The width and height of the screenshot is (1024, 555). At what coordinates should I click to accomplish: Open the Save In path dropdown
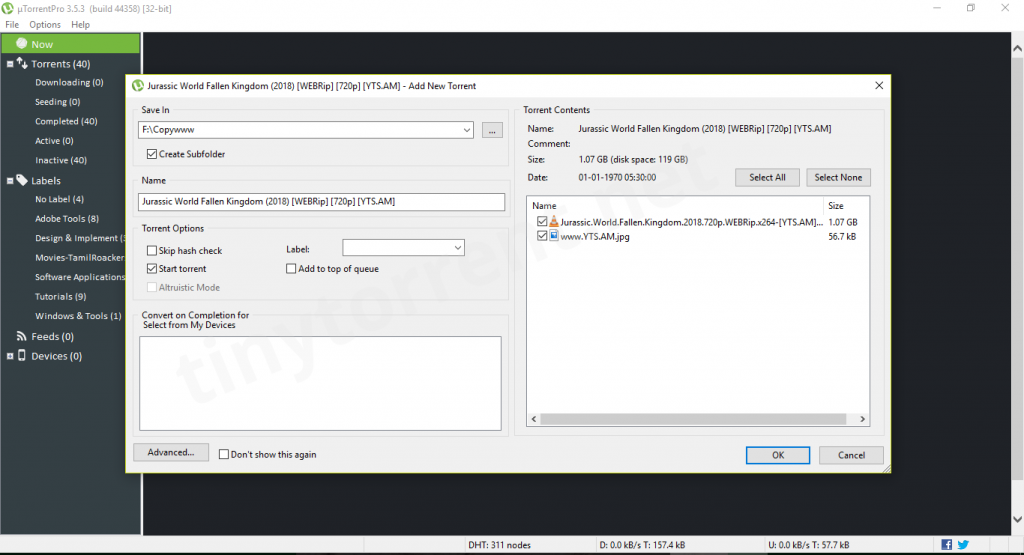tap(466, 130)
